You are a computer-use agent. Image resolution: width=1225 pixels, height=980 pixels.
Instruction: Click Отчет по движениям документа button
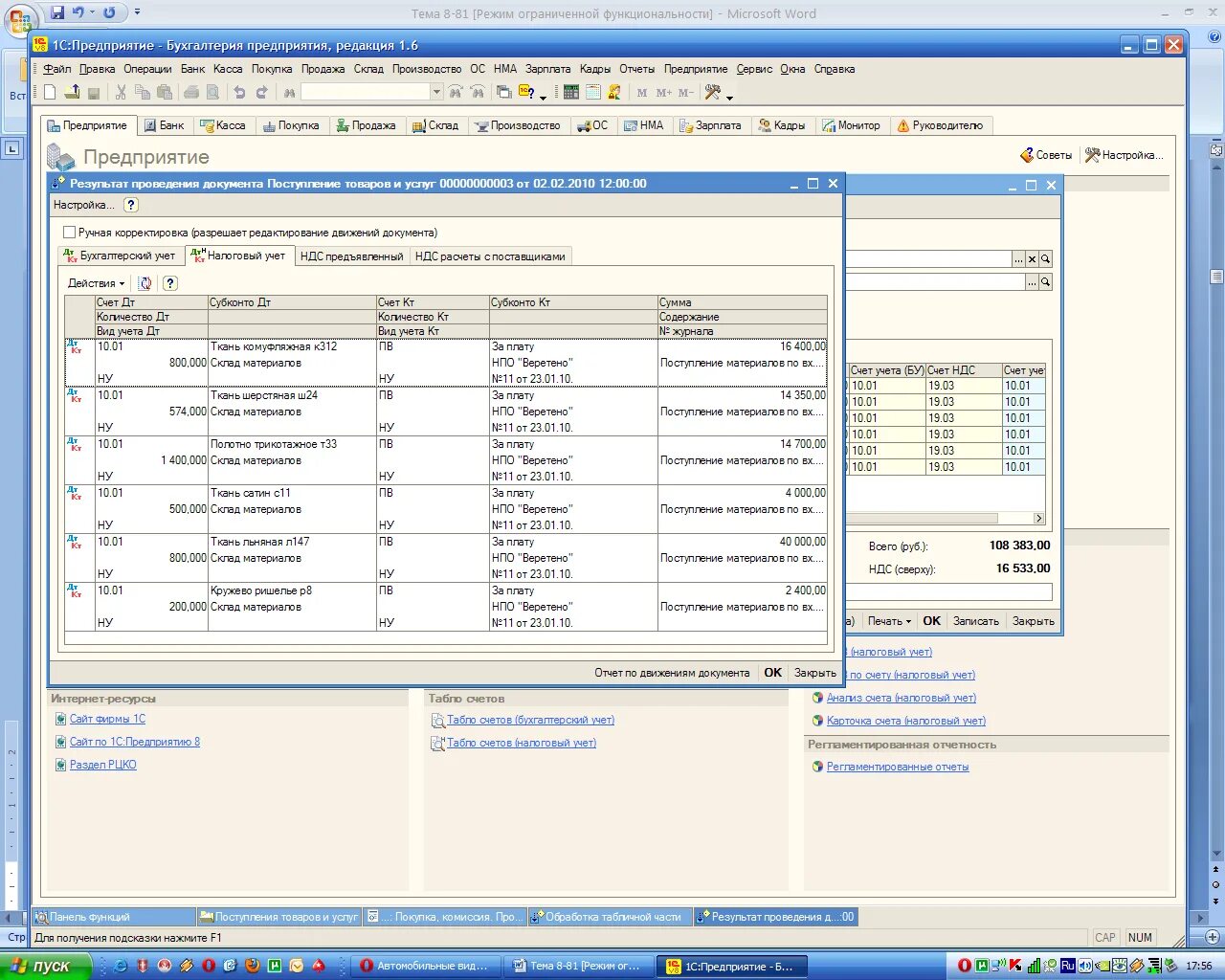tap(672, 673)
